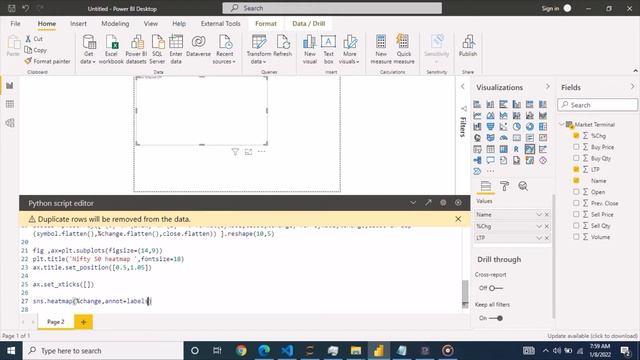The height and width of the screenshot is (360, 640).
Task: Switch to Data view in sidebar
Action: click(10, 104)
